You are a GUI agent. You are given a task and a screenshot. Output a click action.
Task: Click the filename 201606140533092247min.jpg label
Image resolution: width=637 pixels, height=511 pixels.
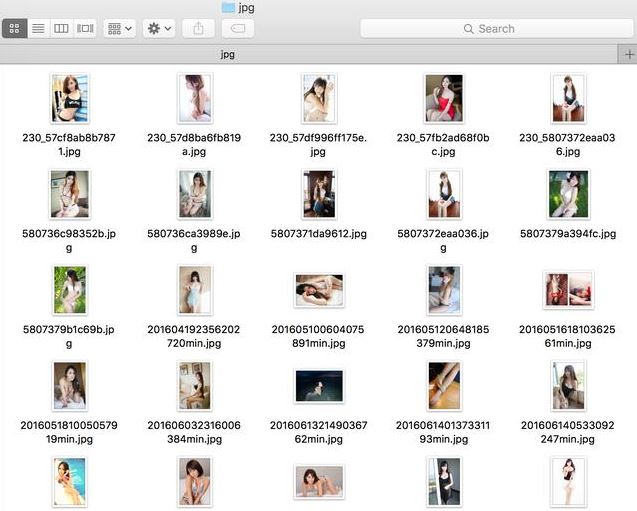(x=568, y=432)
